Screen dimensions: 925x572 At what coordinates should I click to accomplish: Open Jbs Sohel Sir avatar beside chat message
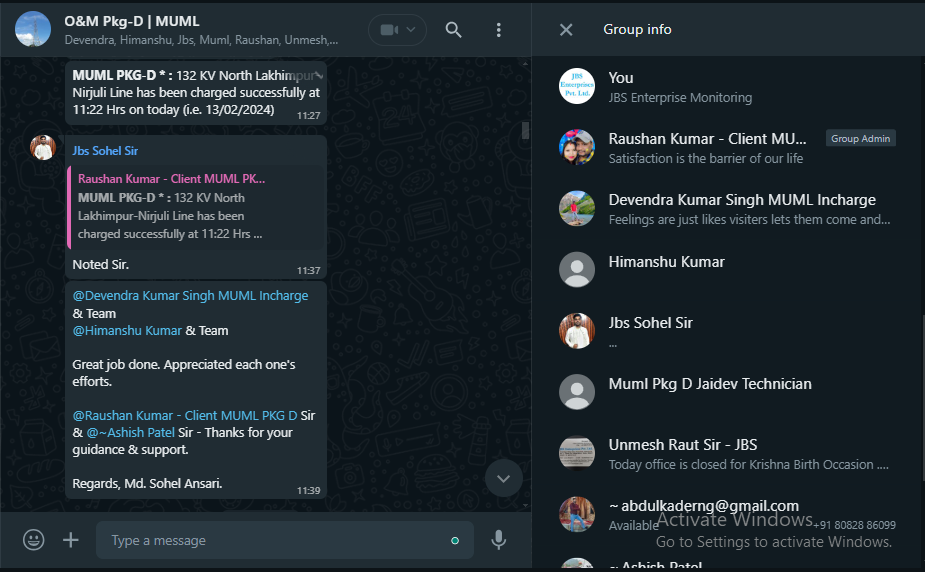point(43,147)
